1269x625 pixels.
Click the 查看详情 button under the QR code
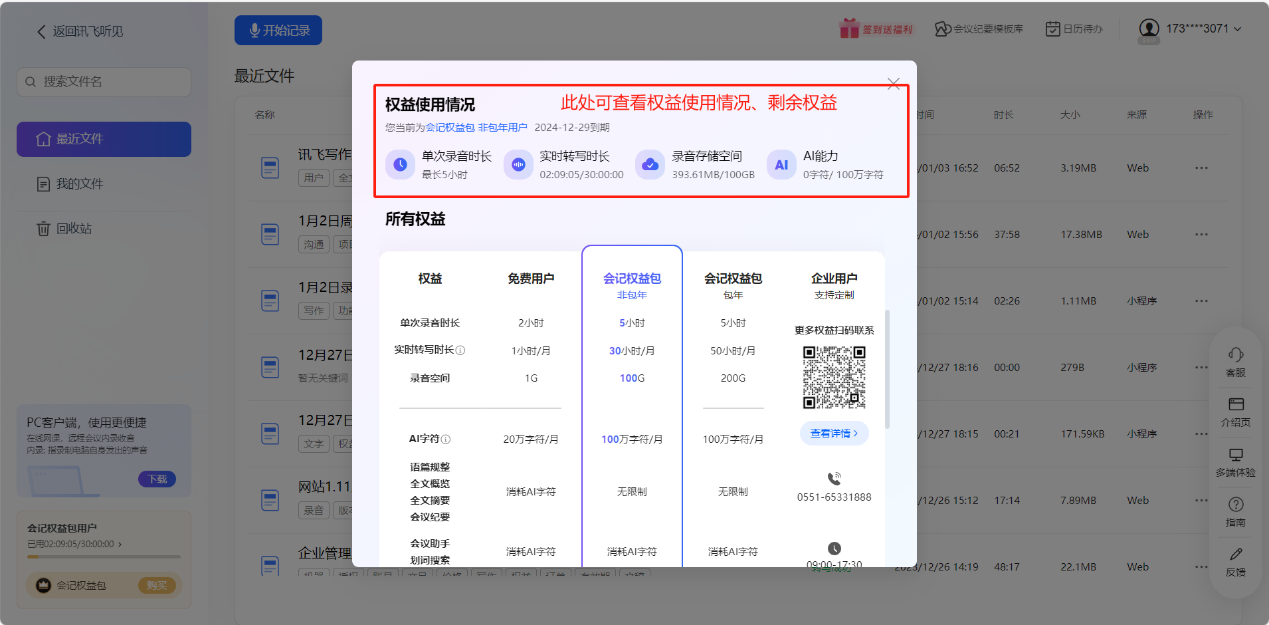834,433
